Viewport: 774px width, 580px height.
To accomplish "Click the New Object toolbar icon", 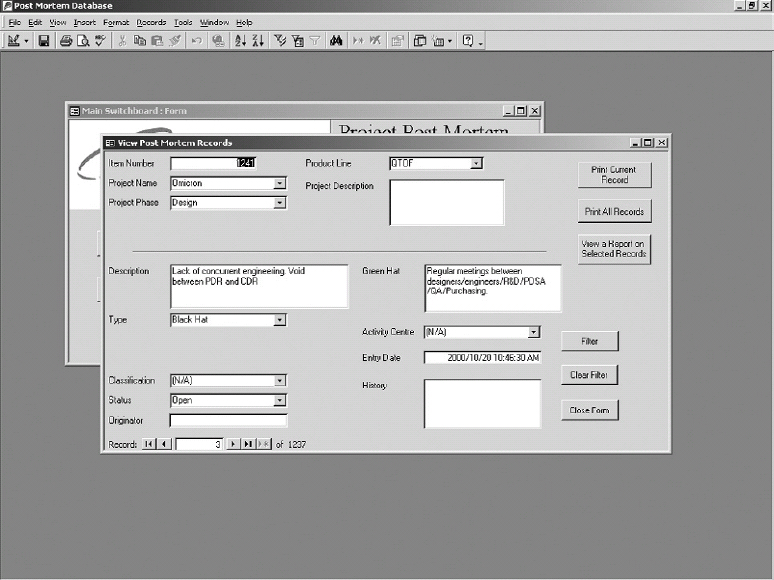I will click(x=438, y=41).
